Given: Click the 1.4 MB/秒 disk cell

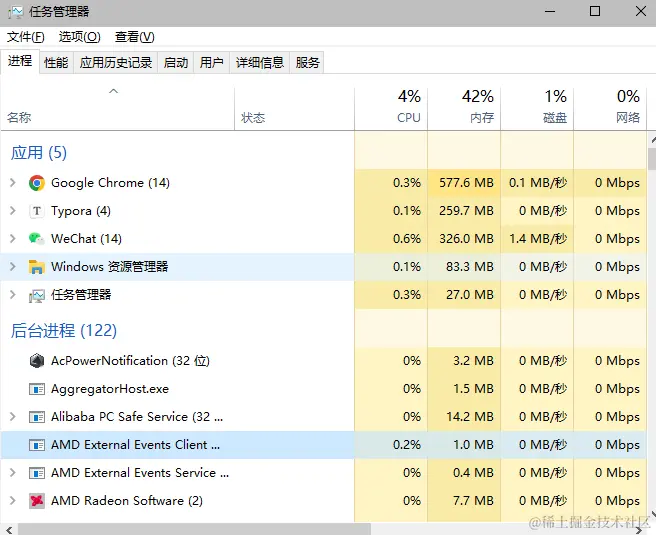Looking at the screenshot, I should pyautogui.click(x=537, y=238).
